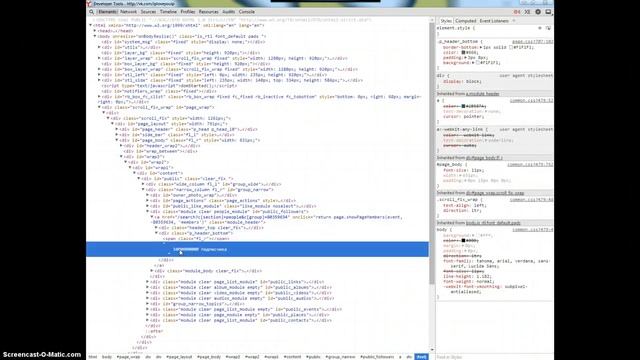Select body in the breadcrumb bar

coord(107,357)
